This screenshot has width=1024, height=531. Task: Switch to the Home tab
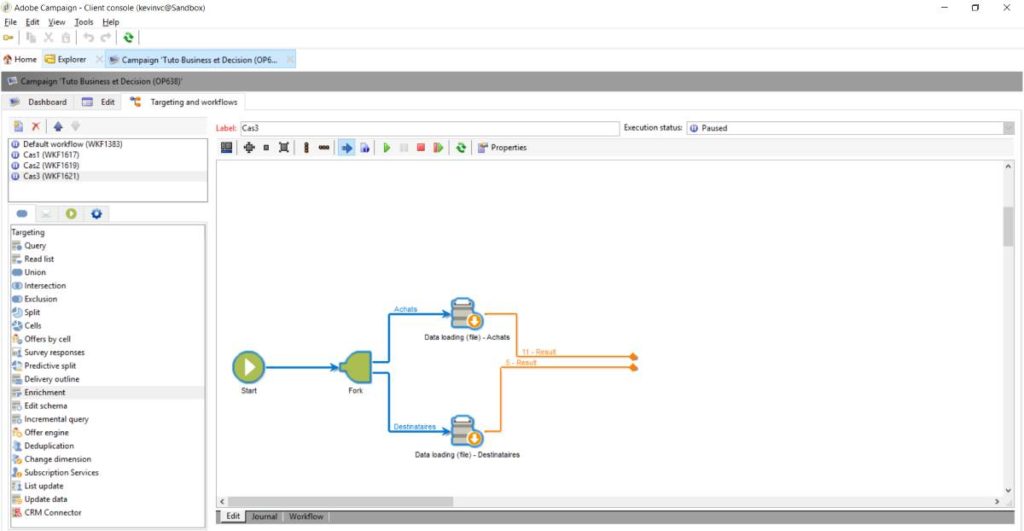[x=20, y=59]
